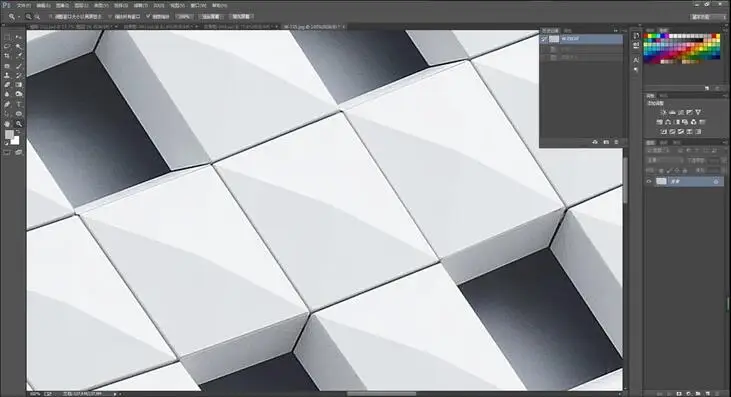
Task: Click the canvas horizontal scrollbar thumb
Action: click(x=382, y=394)
